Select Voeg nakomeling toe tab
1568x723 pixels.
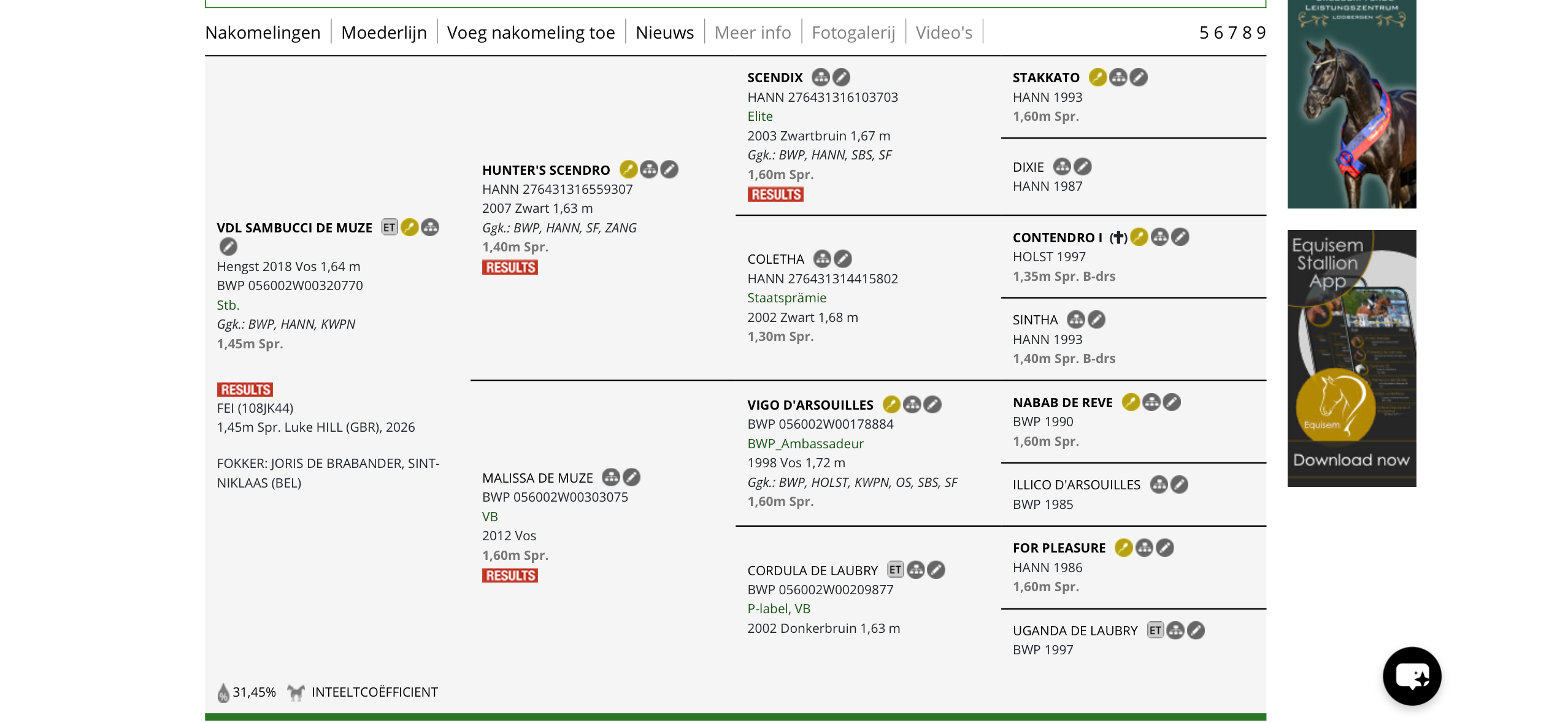[x=531, y=32]
